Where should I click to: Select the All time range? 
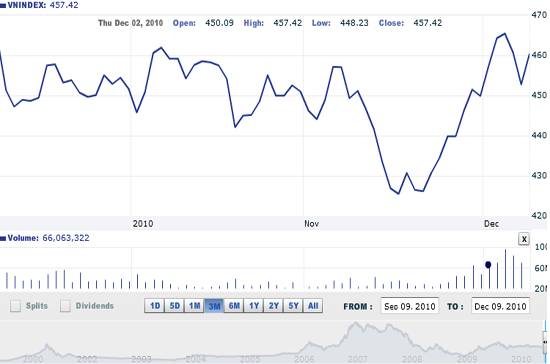click(x=313, y=306)
